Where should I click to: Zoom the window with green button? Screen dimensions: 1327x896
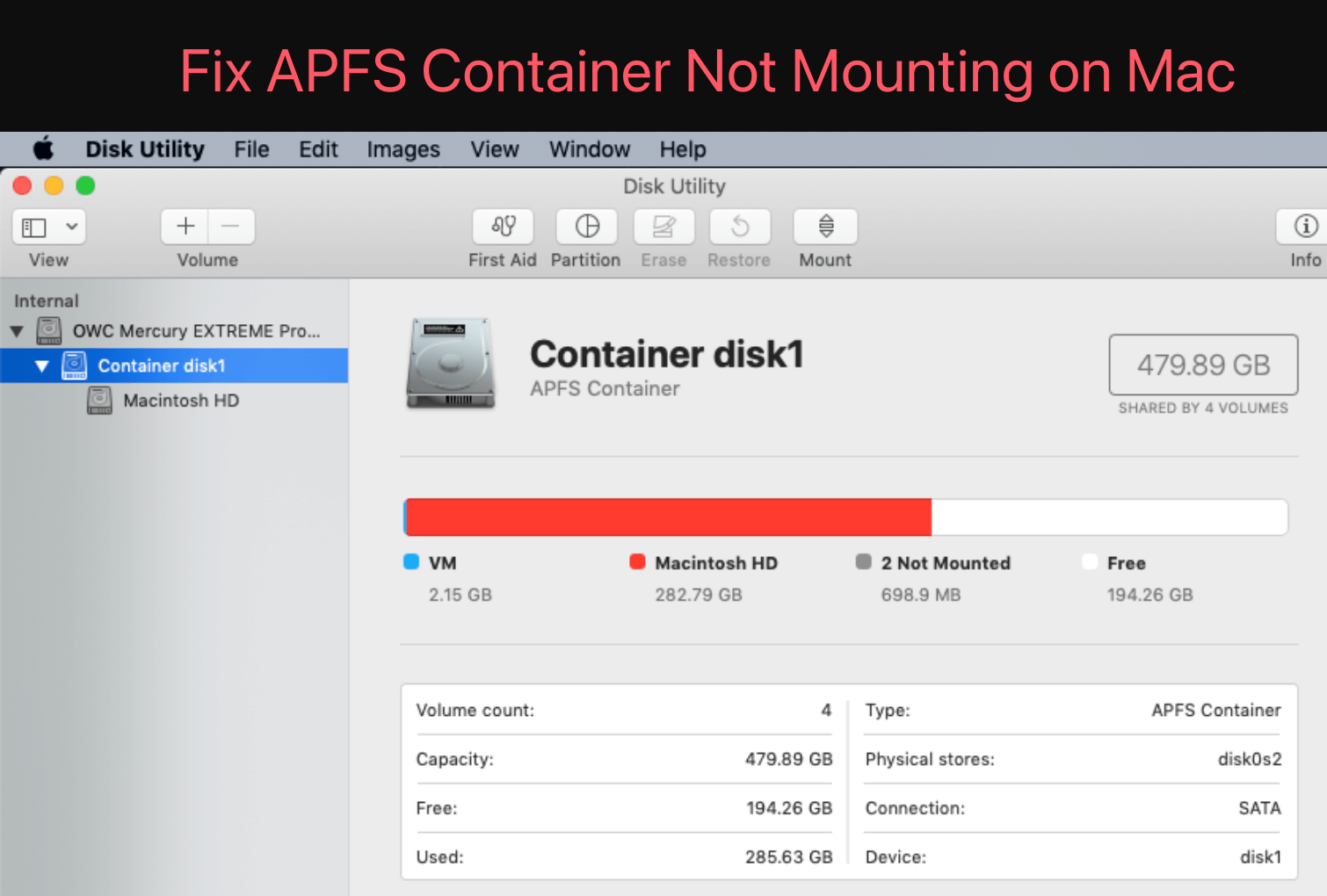(85, 185)
